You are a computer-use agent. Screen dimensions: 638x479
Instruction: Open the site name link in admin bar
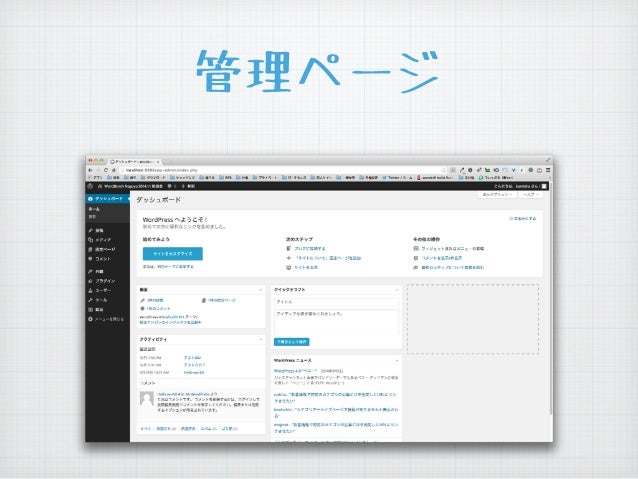pyautogui.click(x=130, y=186)
